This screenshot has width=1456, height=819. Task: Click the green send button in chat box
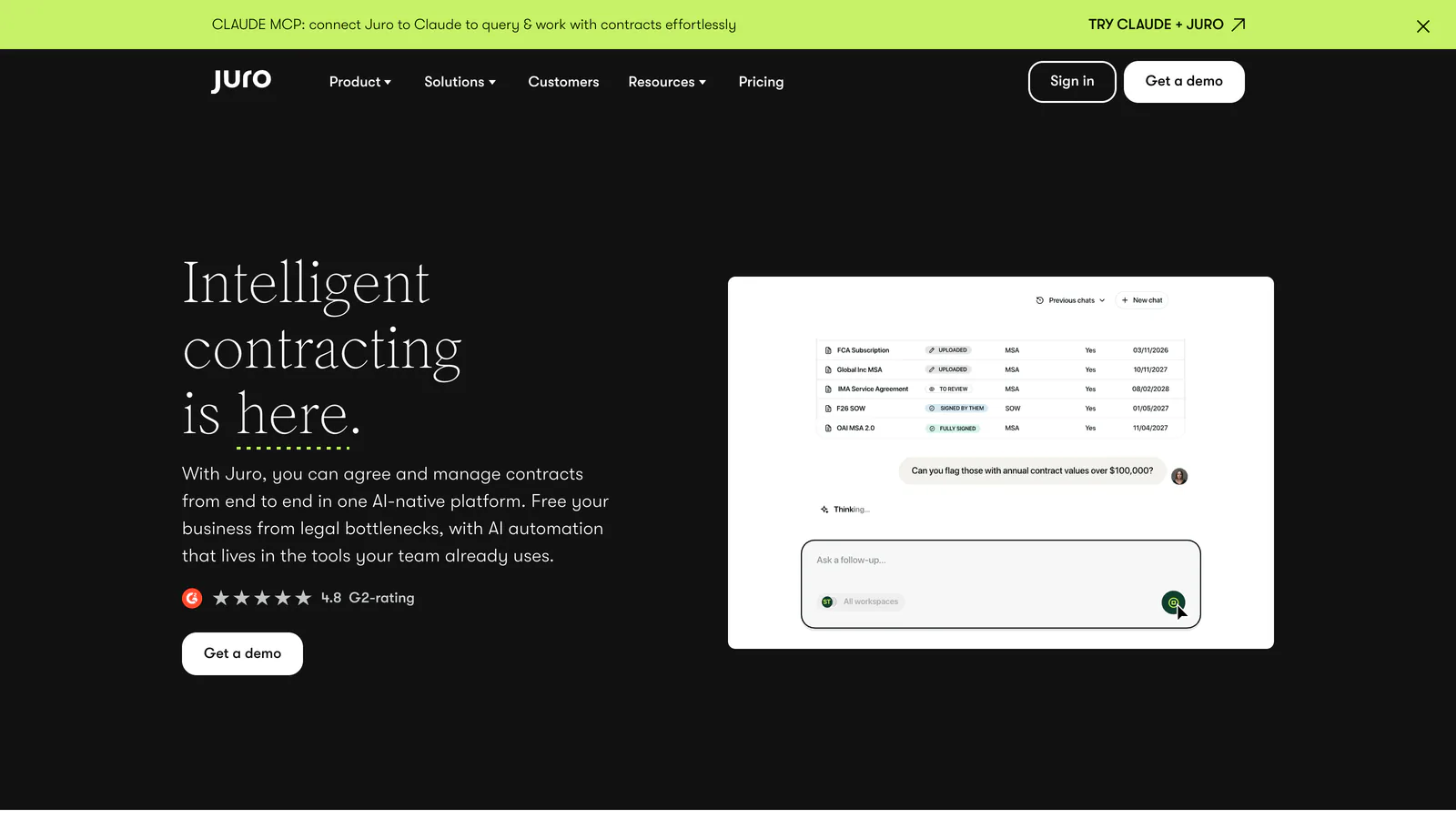pyautogui.click(x=1173, y=602)
